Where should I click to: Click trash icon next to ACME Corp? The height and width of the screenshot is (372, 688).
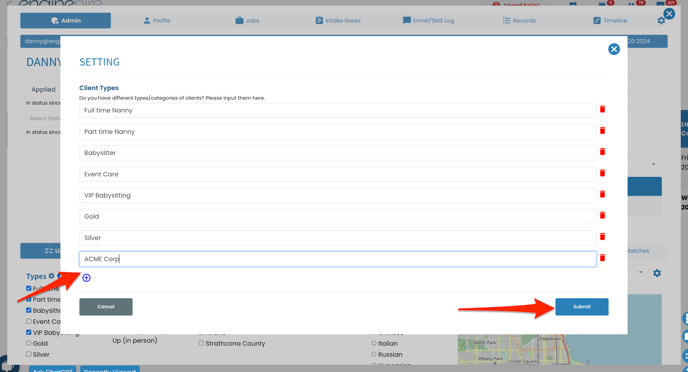(x=602, y=258)
